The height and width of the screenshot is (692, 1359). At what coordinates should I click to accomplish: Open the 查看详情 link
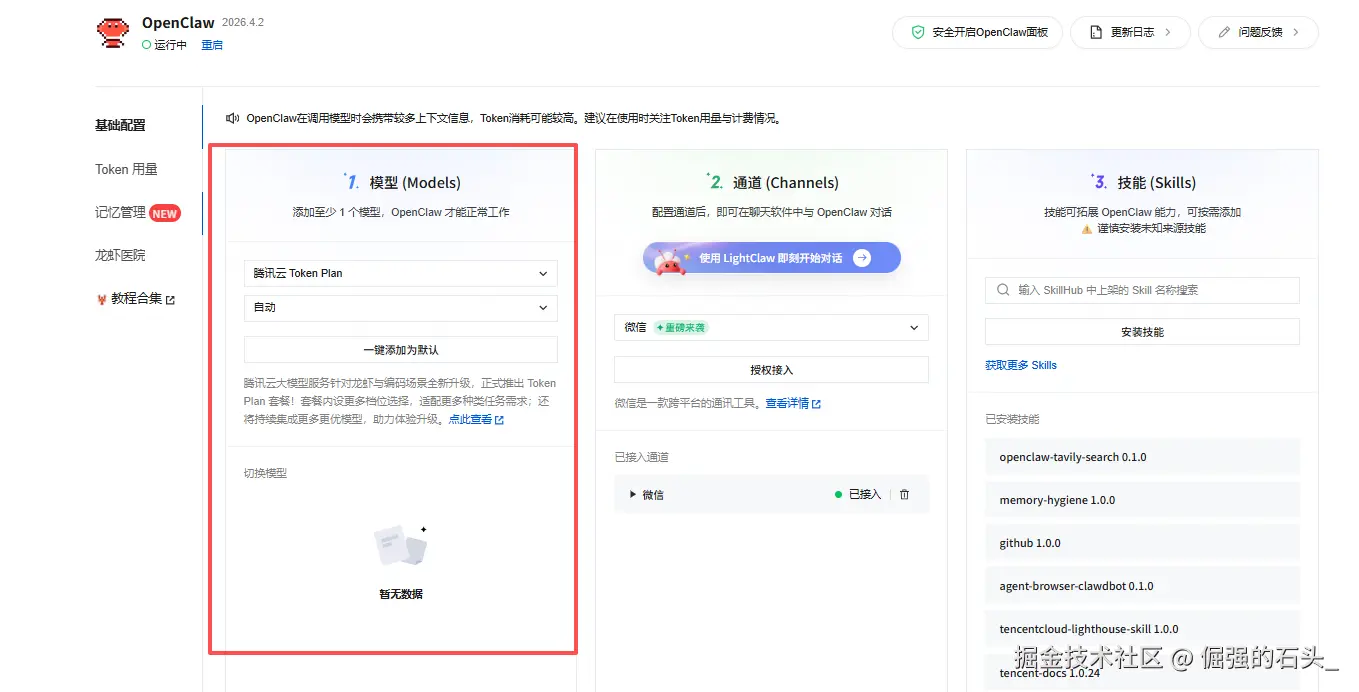[x=787, y=404]
